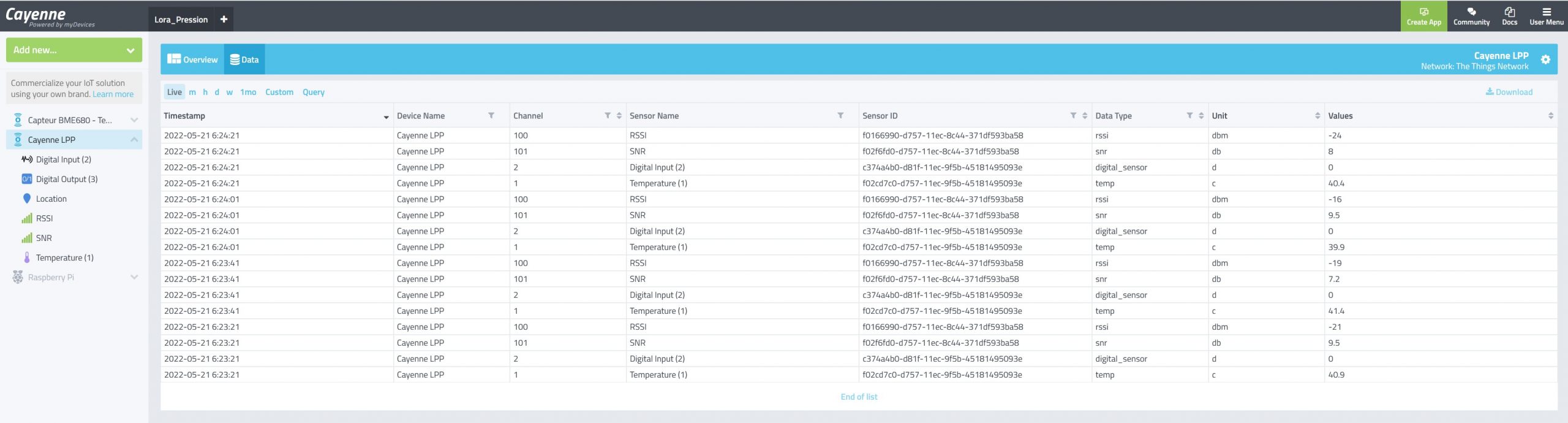Click the value -24 cell
This screenshot has width=1568, height=423.
[1441, 135]
